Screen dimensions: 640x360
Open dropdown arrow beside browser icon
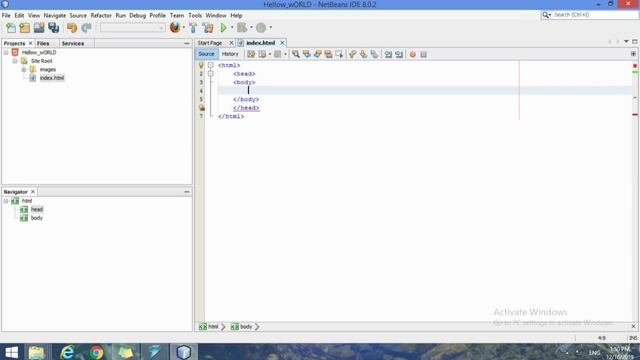[x=184, y=27]
